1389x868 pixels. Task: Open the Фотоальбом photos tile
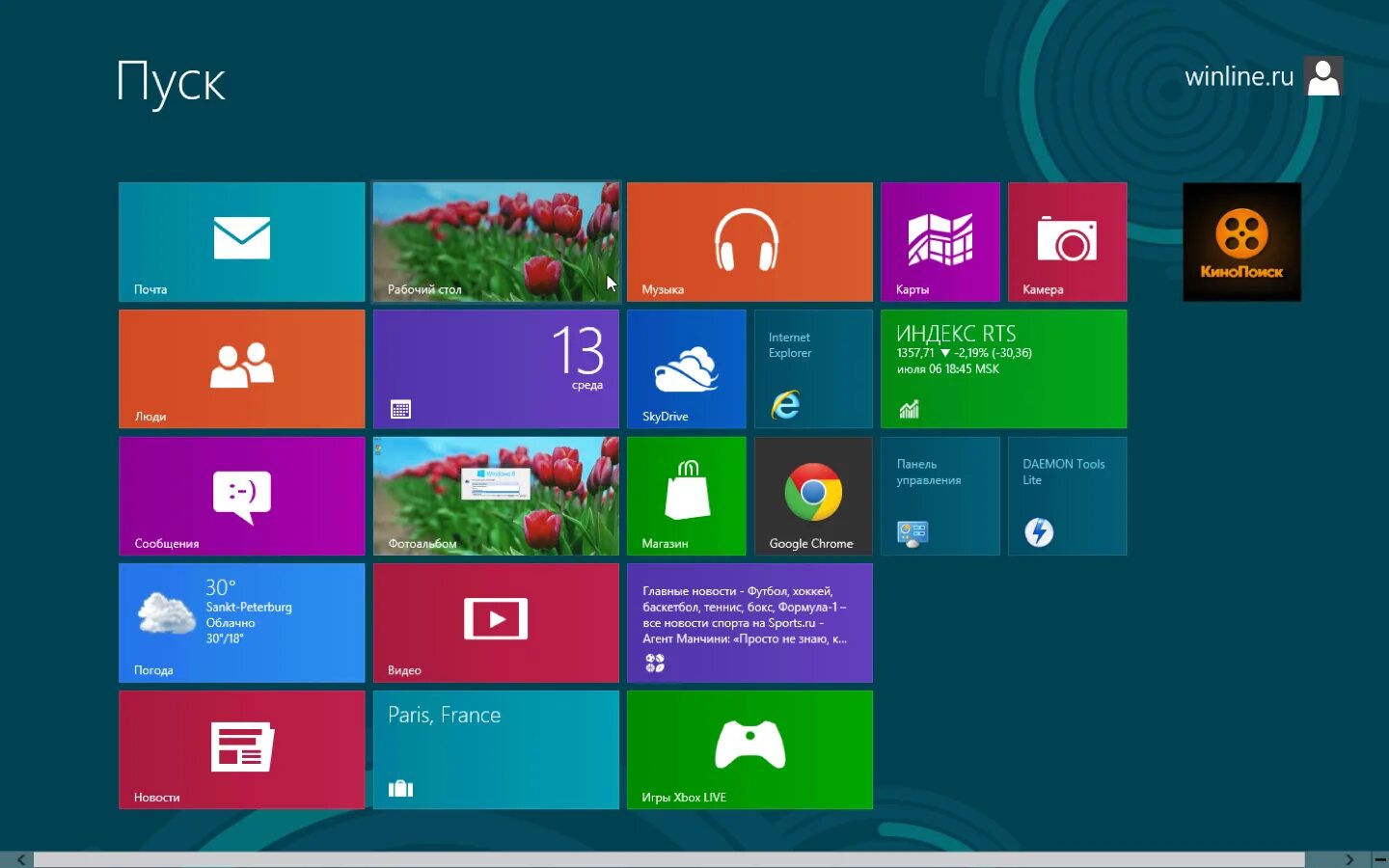496,496
